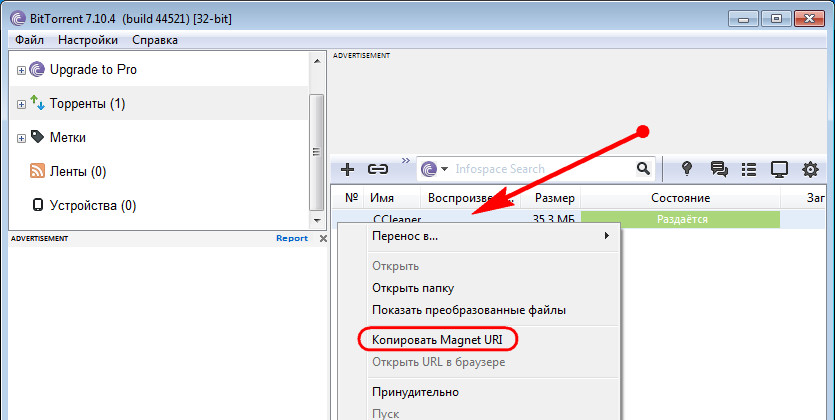Viewport: 835px width, 420px height.
Task: Select Upgrade to Pro in sidebar
Action: [x=93, y=70]
